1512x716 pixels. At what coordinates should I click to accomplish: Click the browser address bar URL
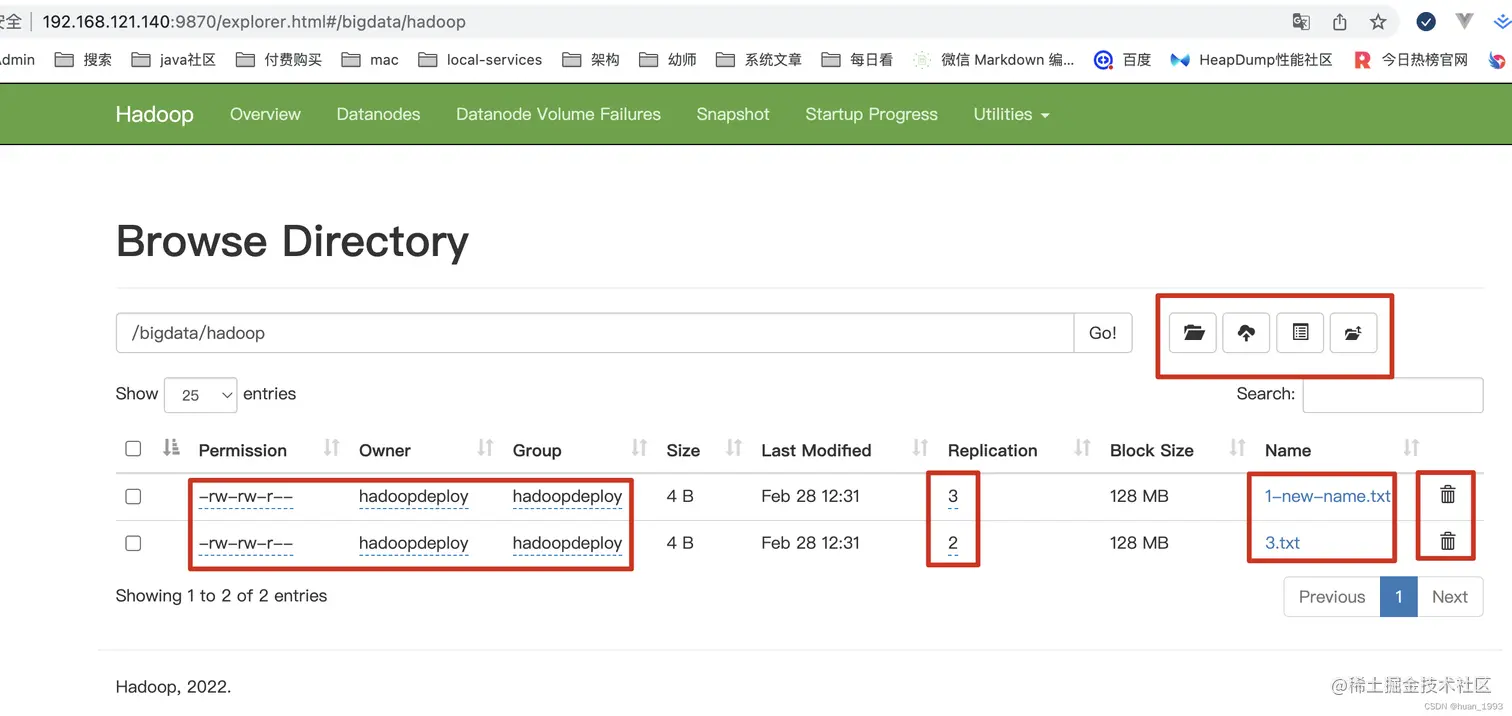click(x=254, y=21)
